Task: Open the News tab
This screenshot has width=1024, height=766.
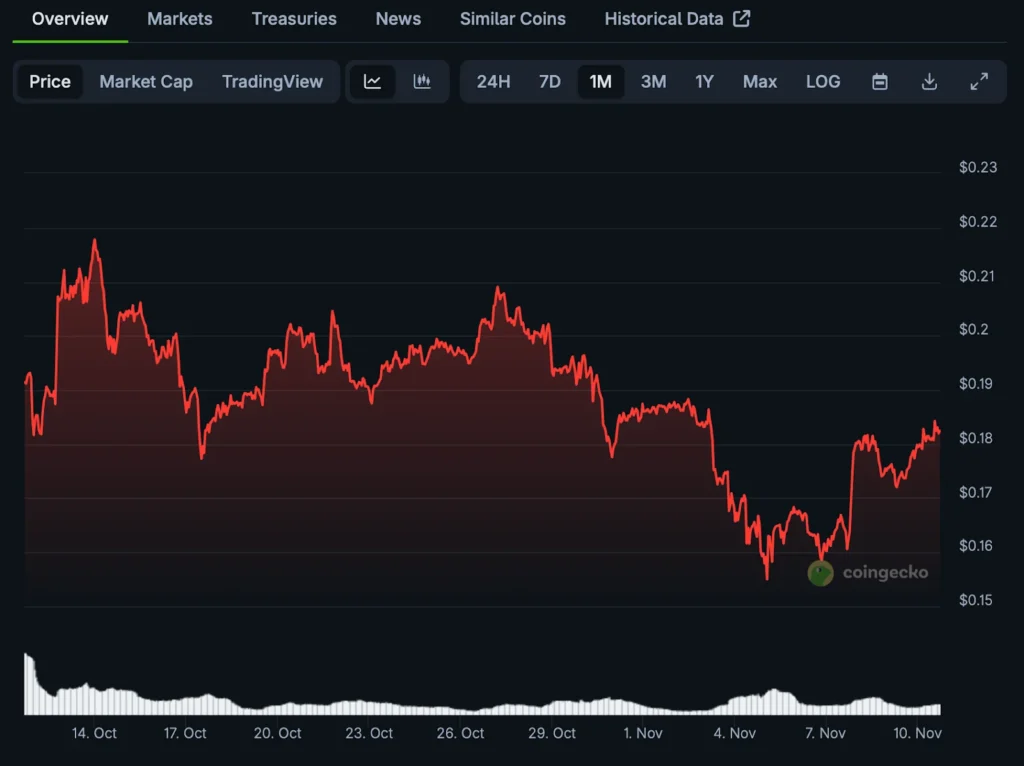Action: pos(398,18)
